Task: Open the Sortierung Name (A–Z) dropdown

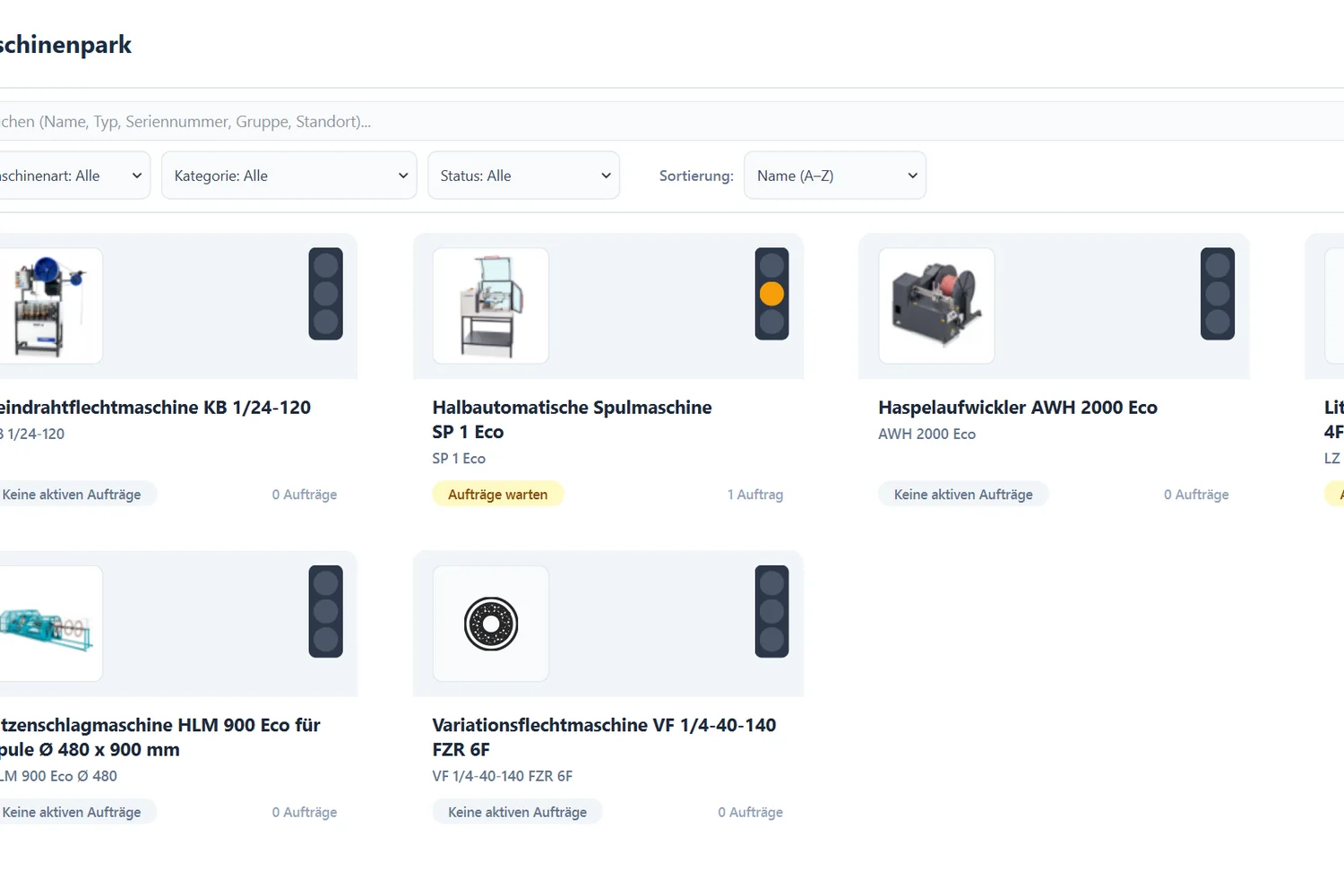Action: pyautogui.click(x=835, y=176)
